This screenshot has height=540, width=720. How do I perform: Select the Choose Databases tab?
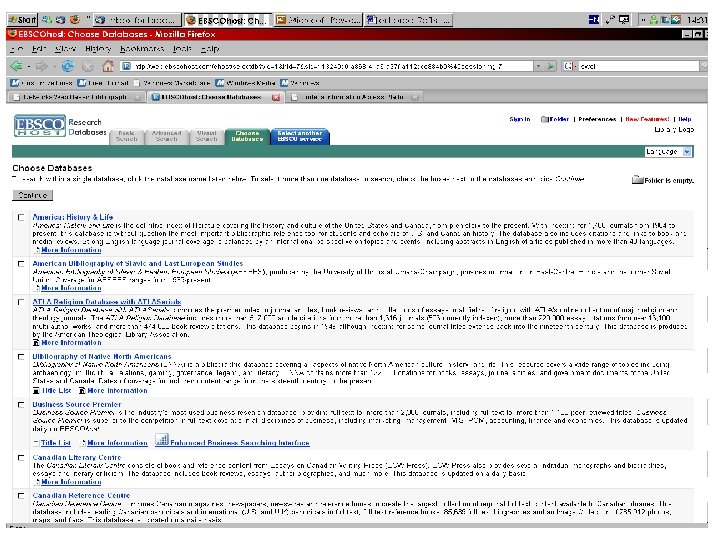pyautogui.click(x=247, y=136)
